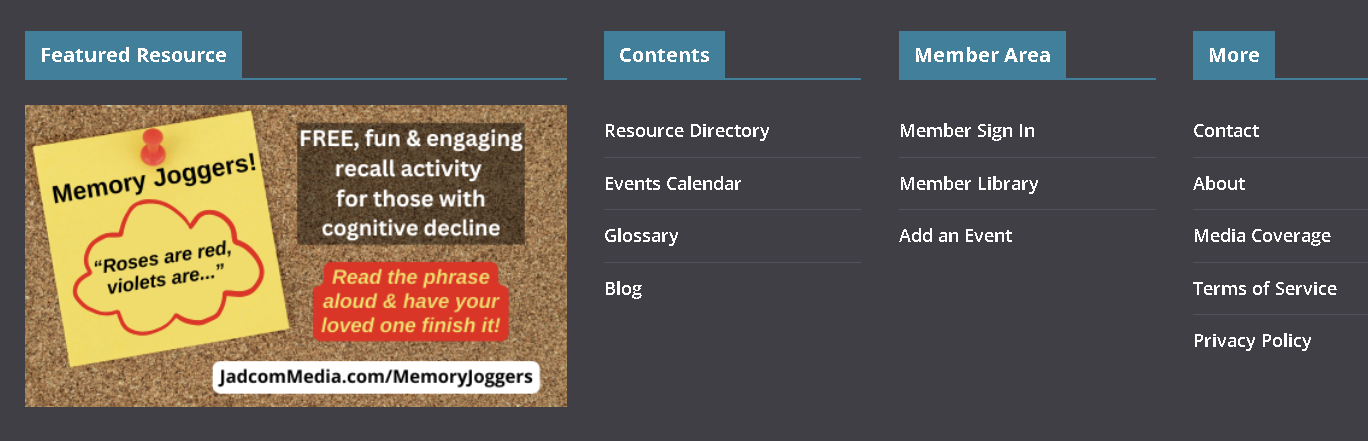Screen dimensions: 1368x441
Task: Go to the Events Calendar page
Action: (672, 184)
